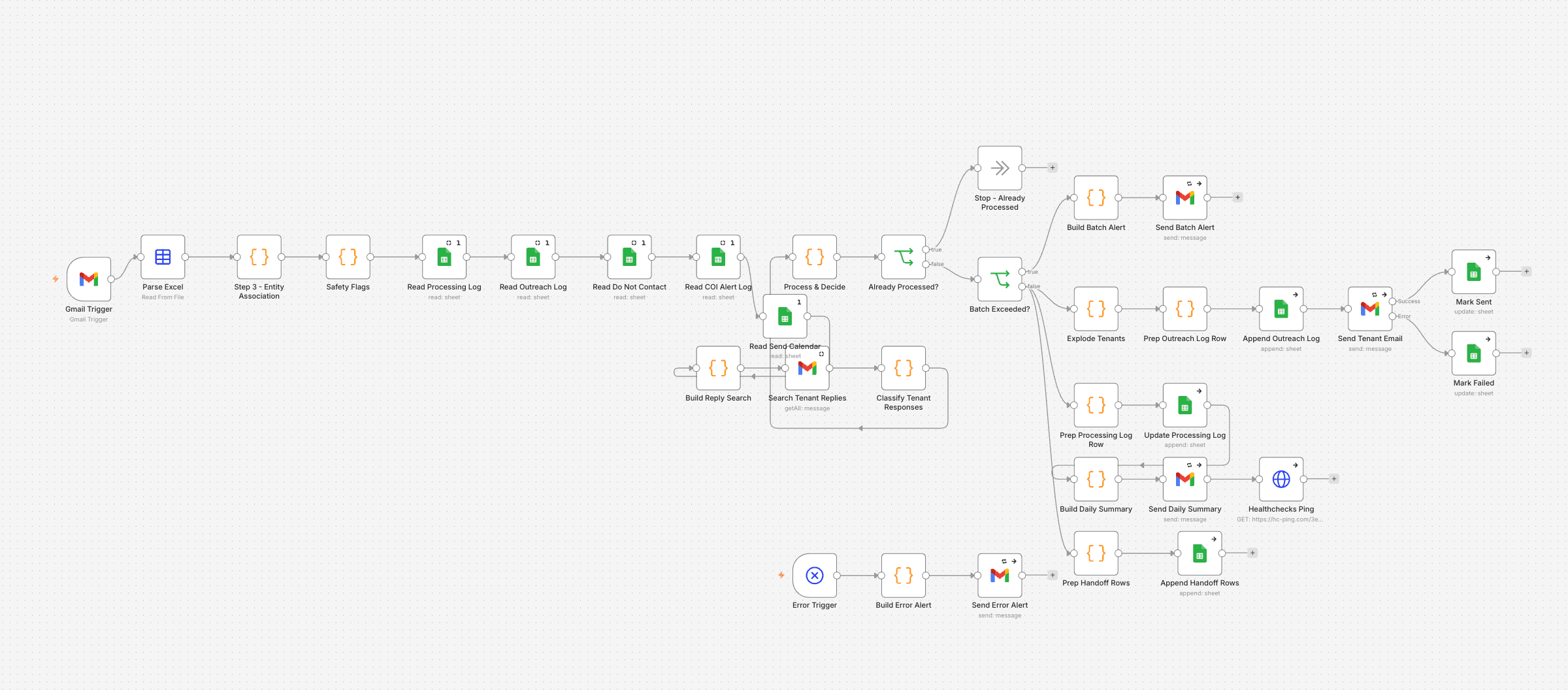
Task: Select the Mark Failed sheets node
Action: [x=1474, y=353]
